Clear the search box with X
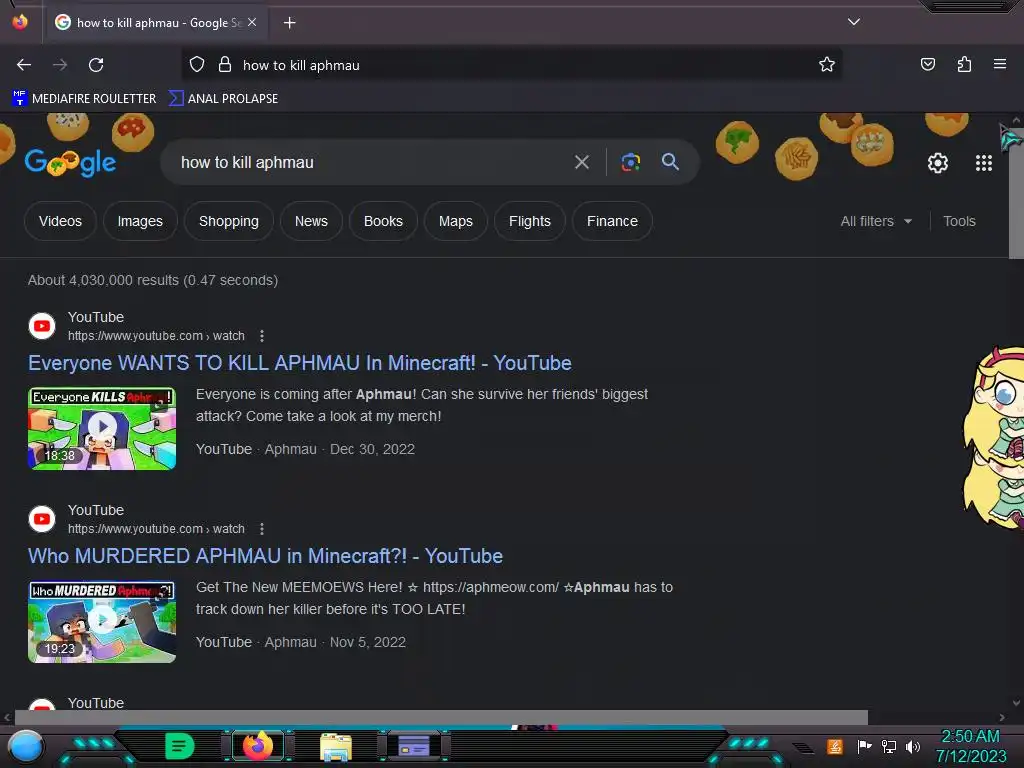Image resolution: width=1024 pixels, height=768 pixels. (581, 162)
